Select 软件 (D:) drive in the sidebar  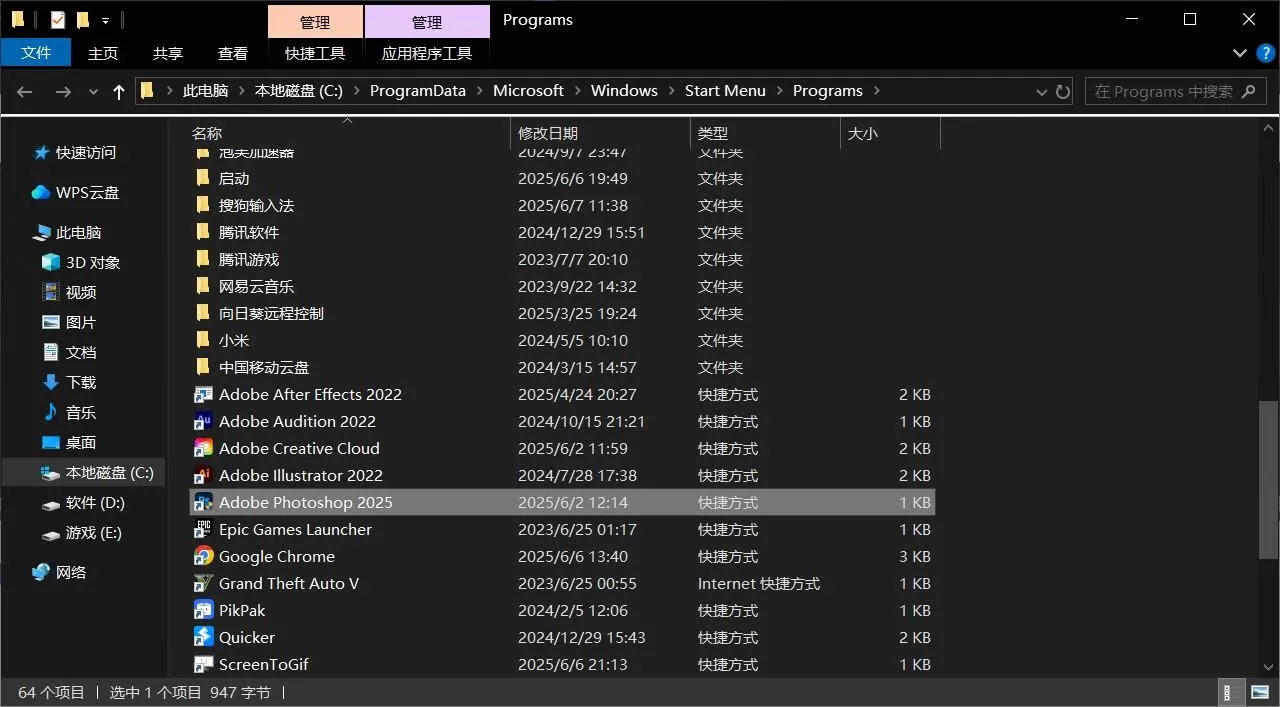pyautogui.click(x=83, y=503)
